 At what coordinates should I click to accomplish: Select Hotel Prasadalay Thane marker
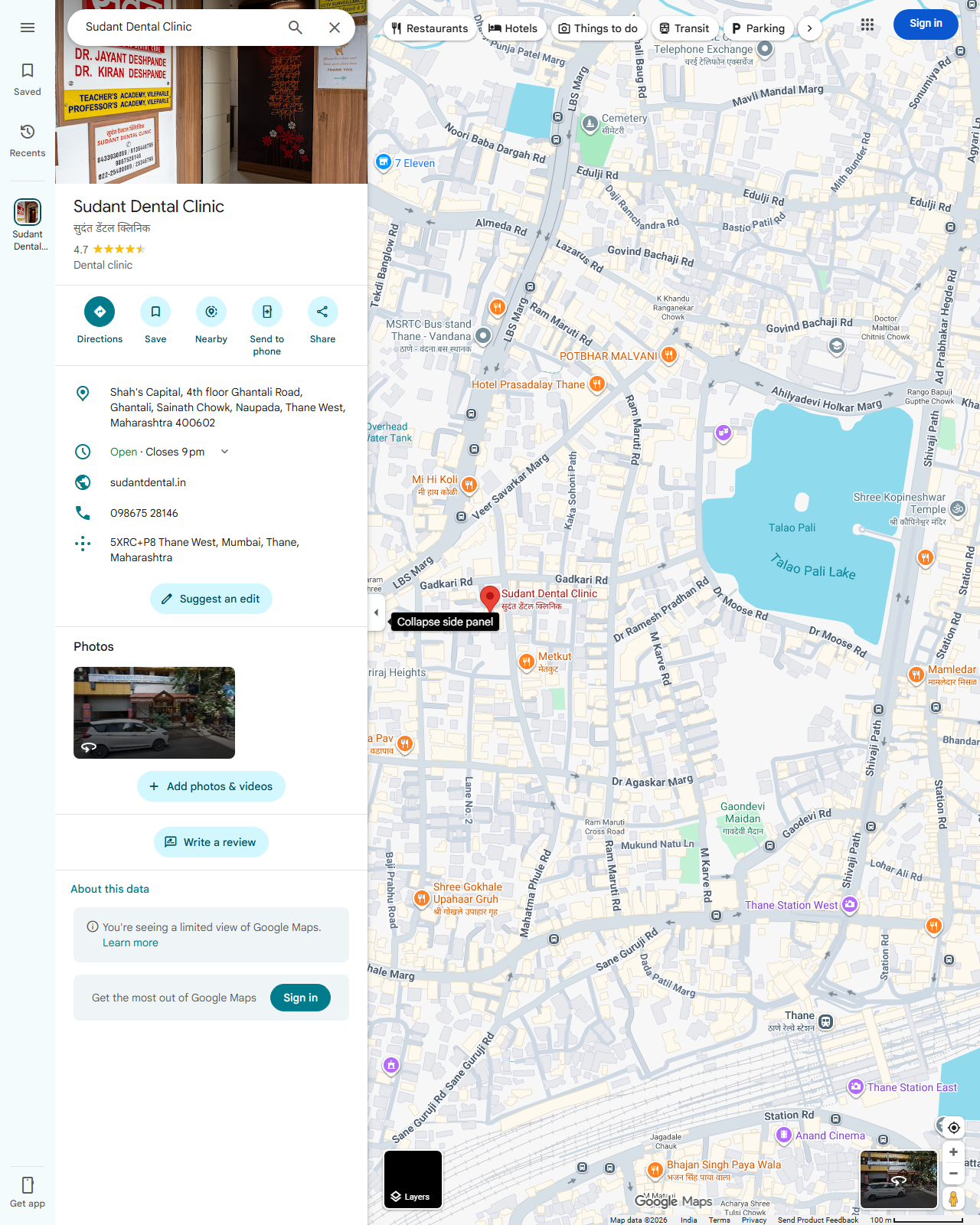point(597,384)
